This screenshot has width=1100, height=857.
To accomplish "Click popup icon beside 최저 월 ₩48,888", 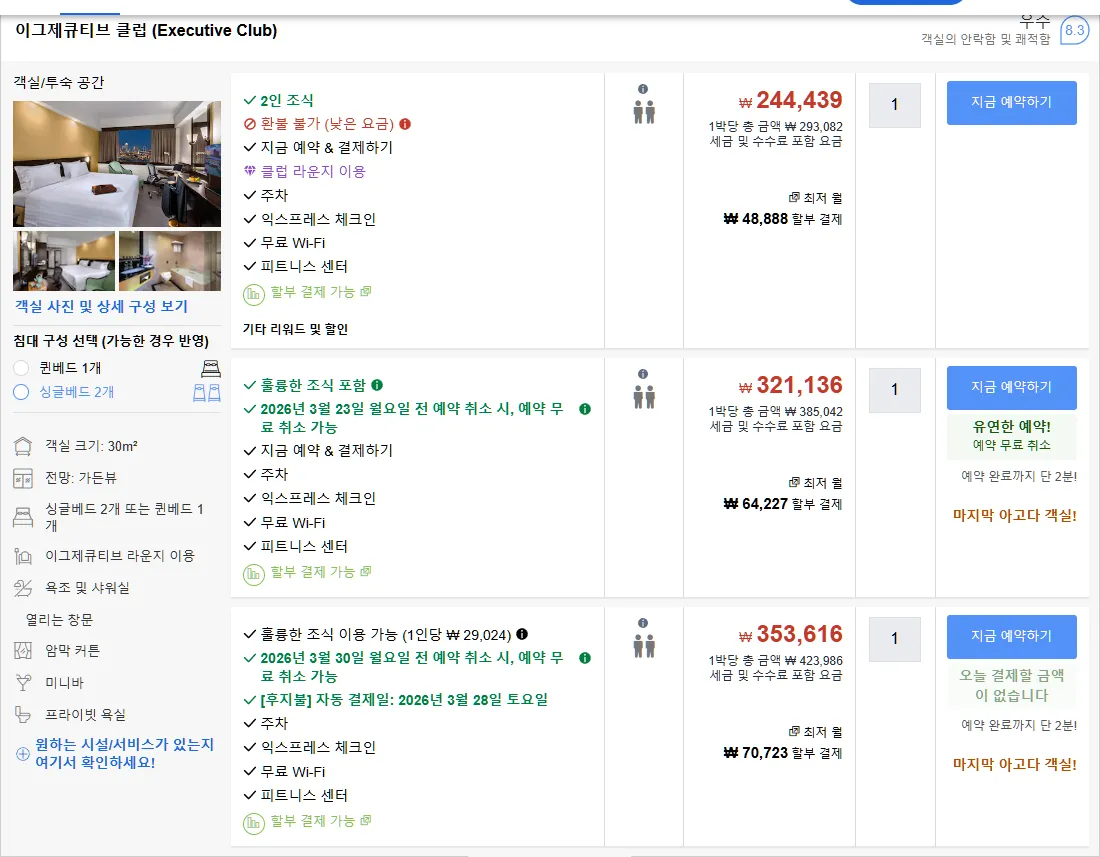I will [794, 198].
